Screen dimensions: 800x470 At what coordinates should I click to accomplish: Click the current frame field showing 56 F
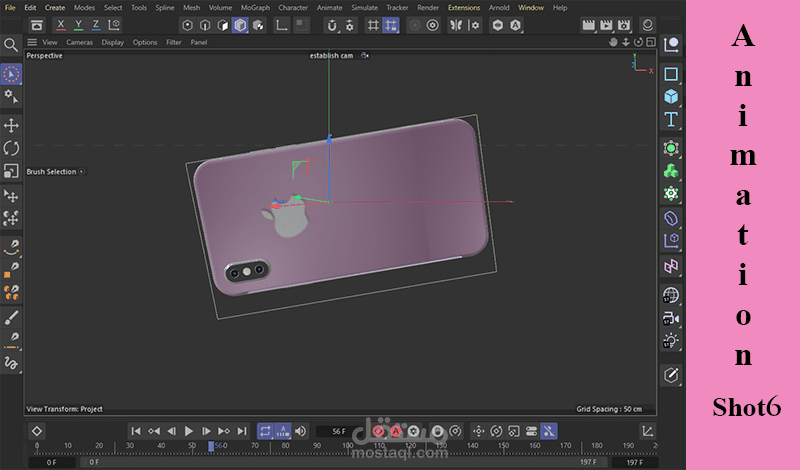click(339, 431)
